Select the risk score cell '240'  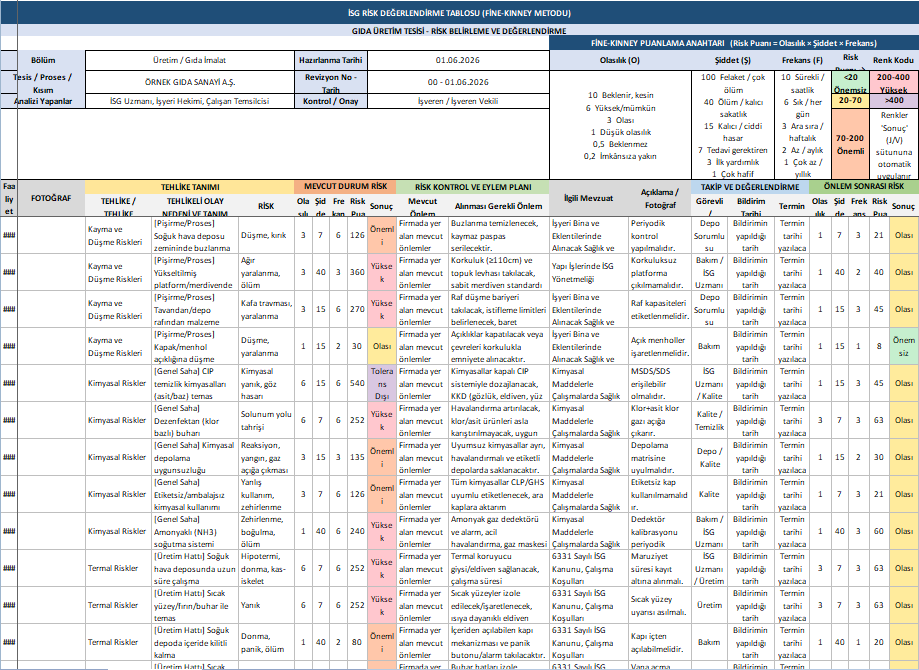[357, 530]
